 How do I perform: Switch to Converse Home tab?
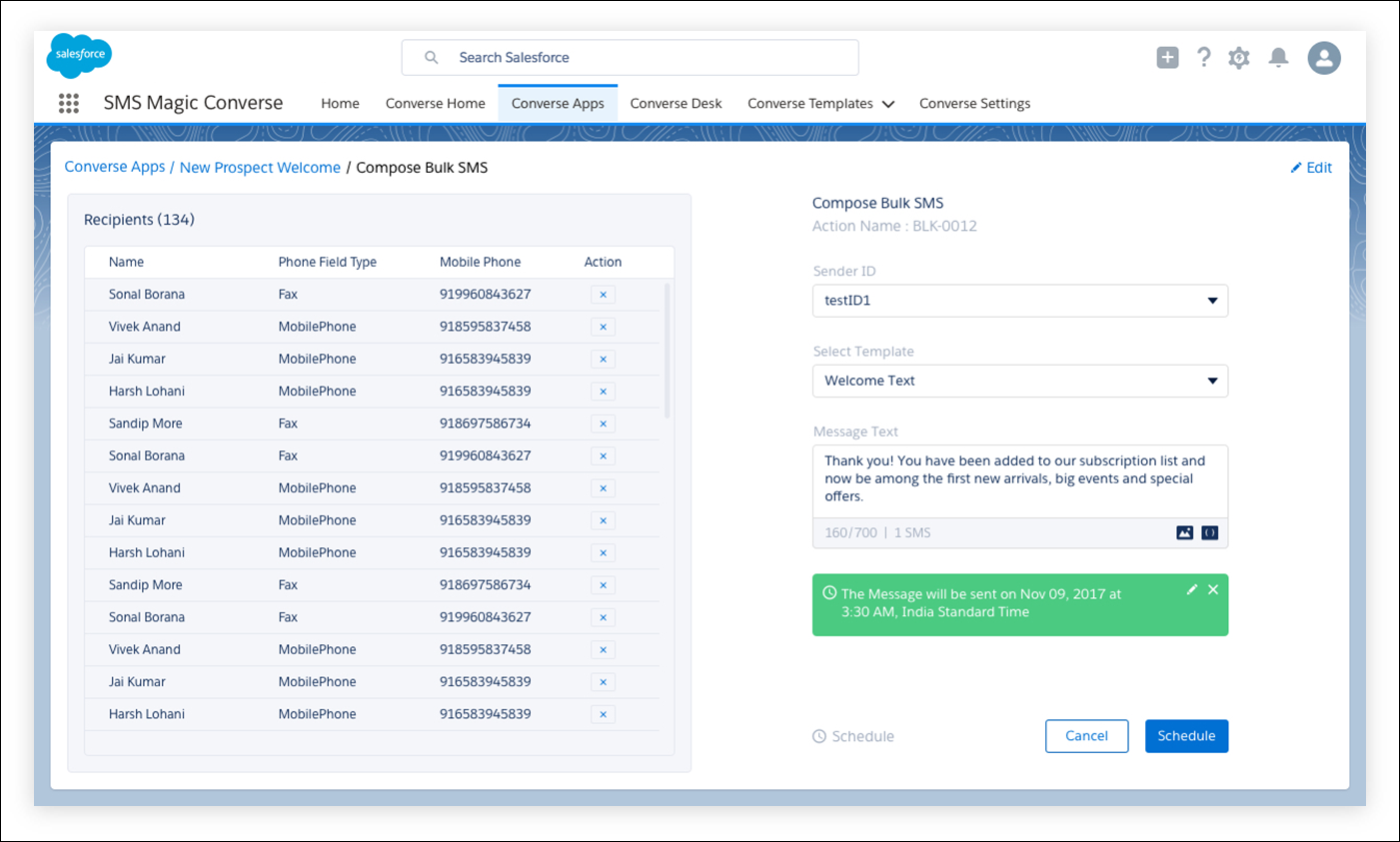[436, 104]
